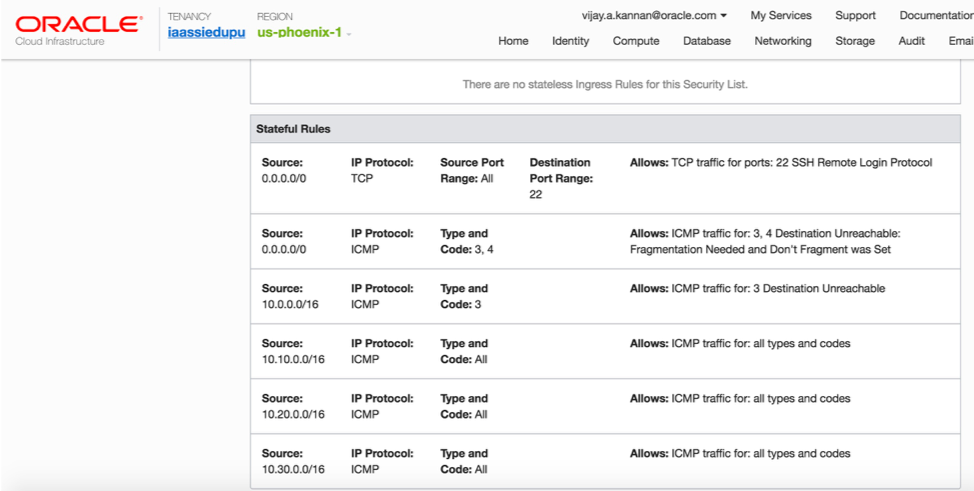The image size is (974, 491).
Task: Select the Networking menu item
Action: 783,41
